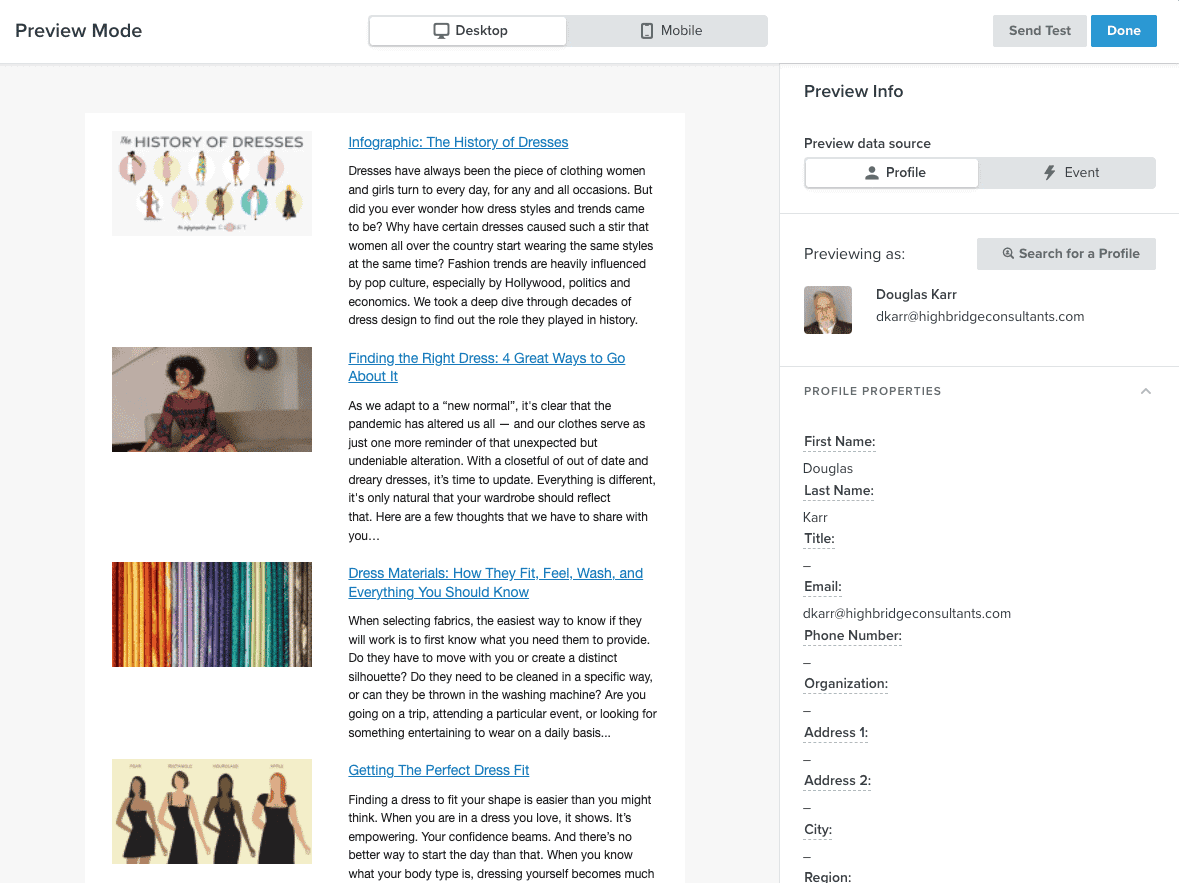Viewport: 1179px width, 883px height.
Task: Click the Send Test button
Action: pos(1039,31)
